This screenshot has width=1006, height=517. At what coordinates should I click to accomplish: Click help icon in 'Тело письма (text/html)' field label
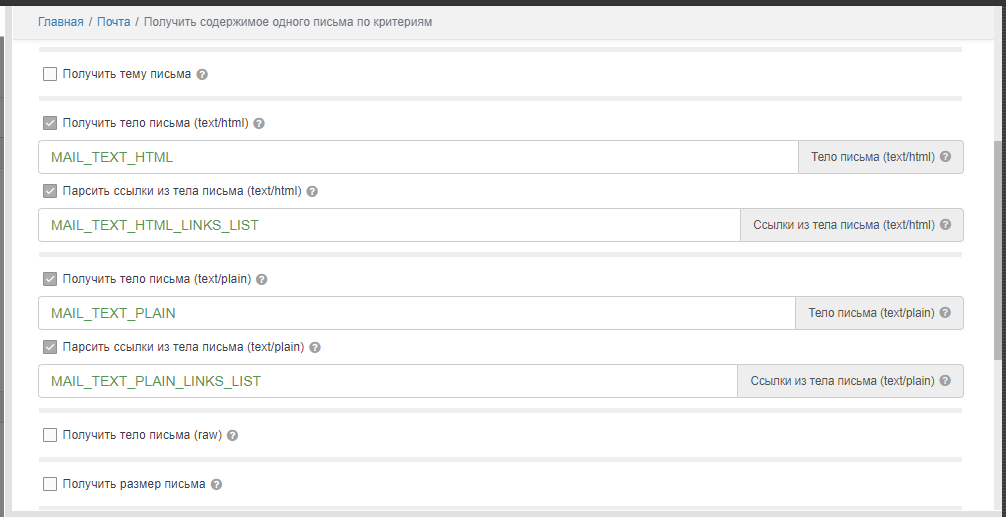click(945, 157)
